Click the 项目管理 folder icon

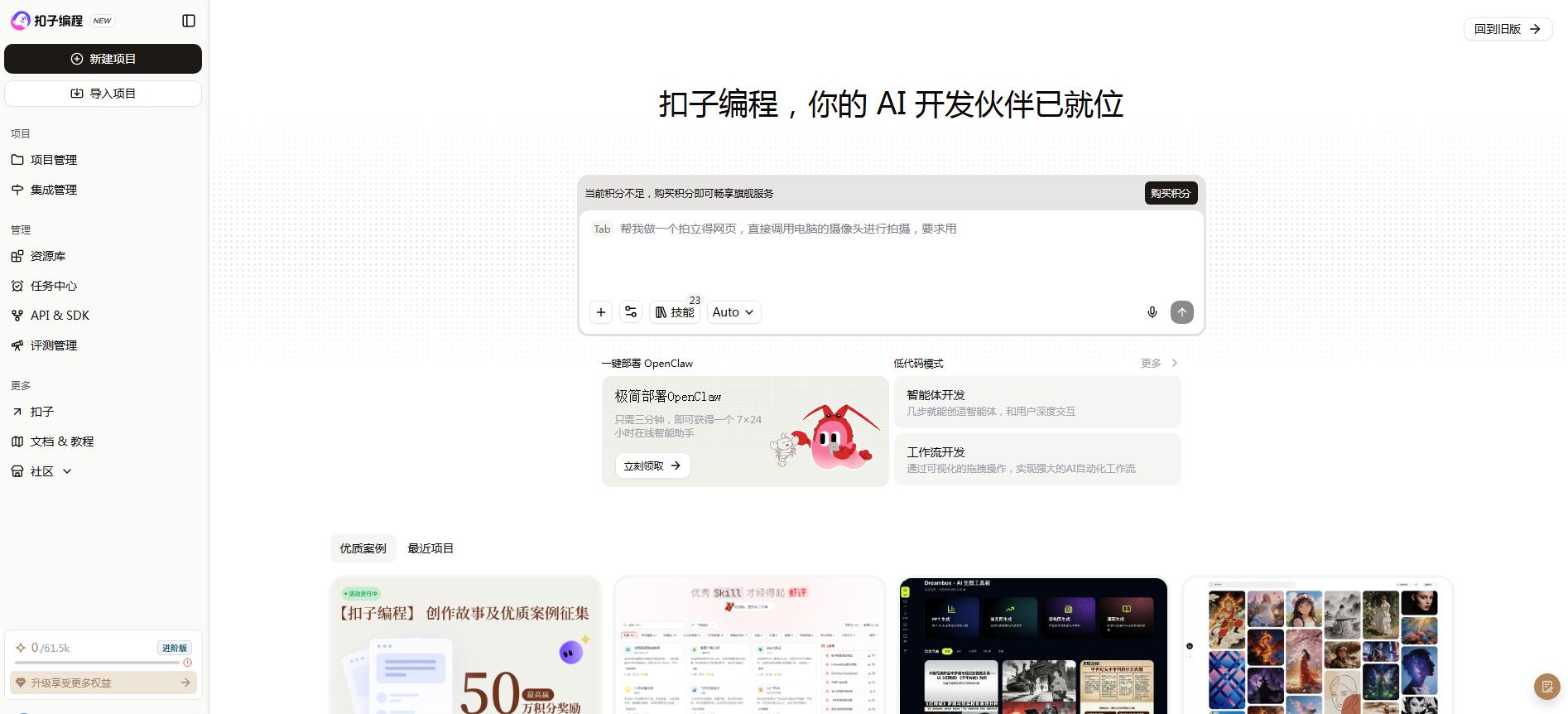point(17,160)
